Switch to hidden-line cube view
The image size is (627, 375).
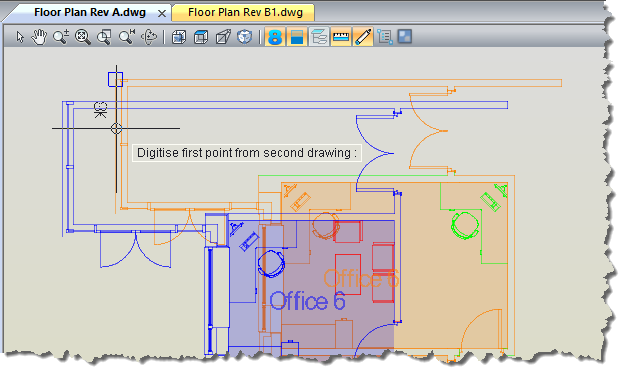pos(201,37)
